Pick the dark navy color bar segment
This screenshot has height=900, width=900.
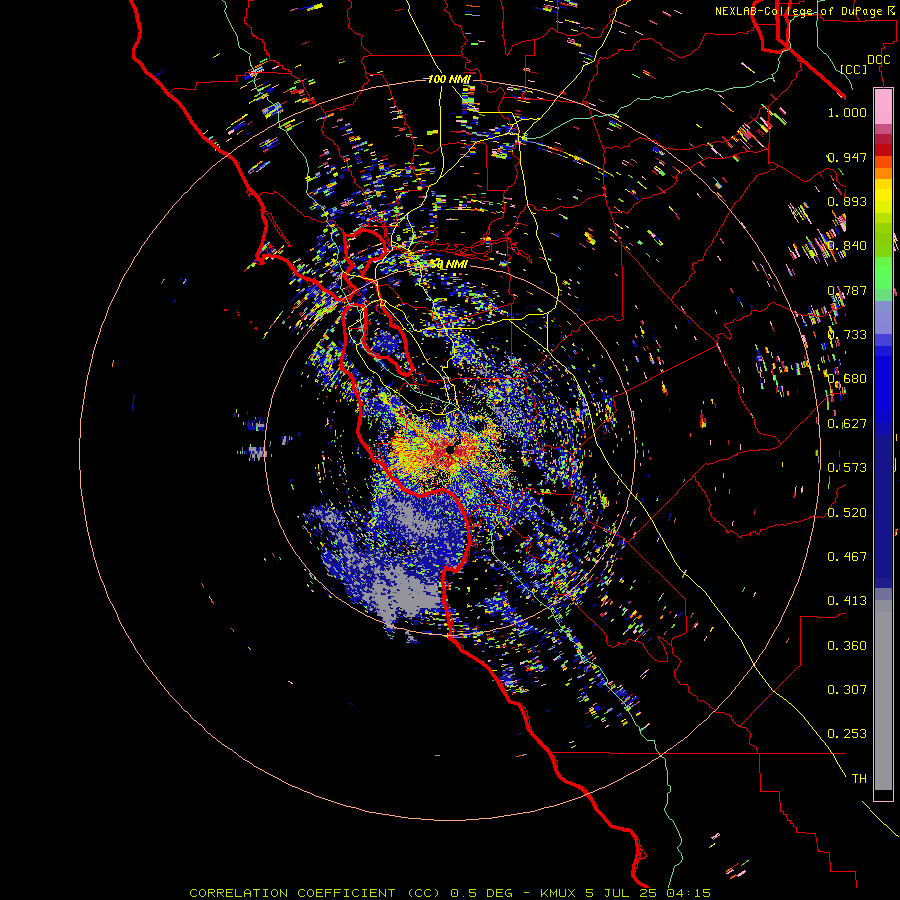883,505
